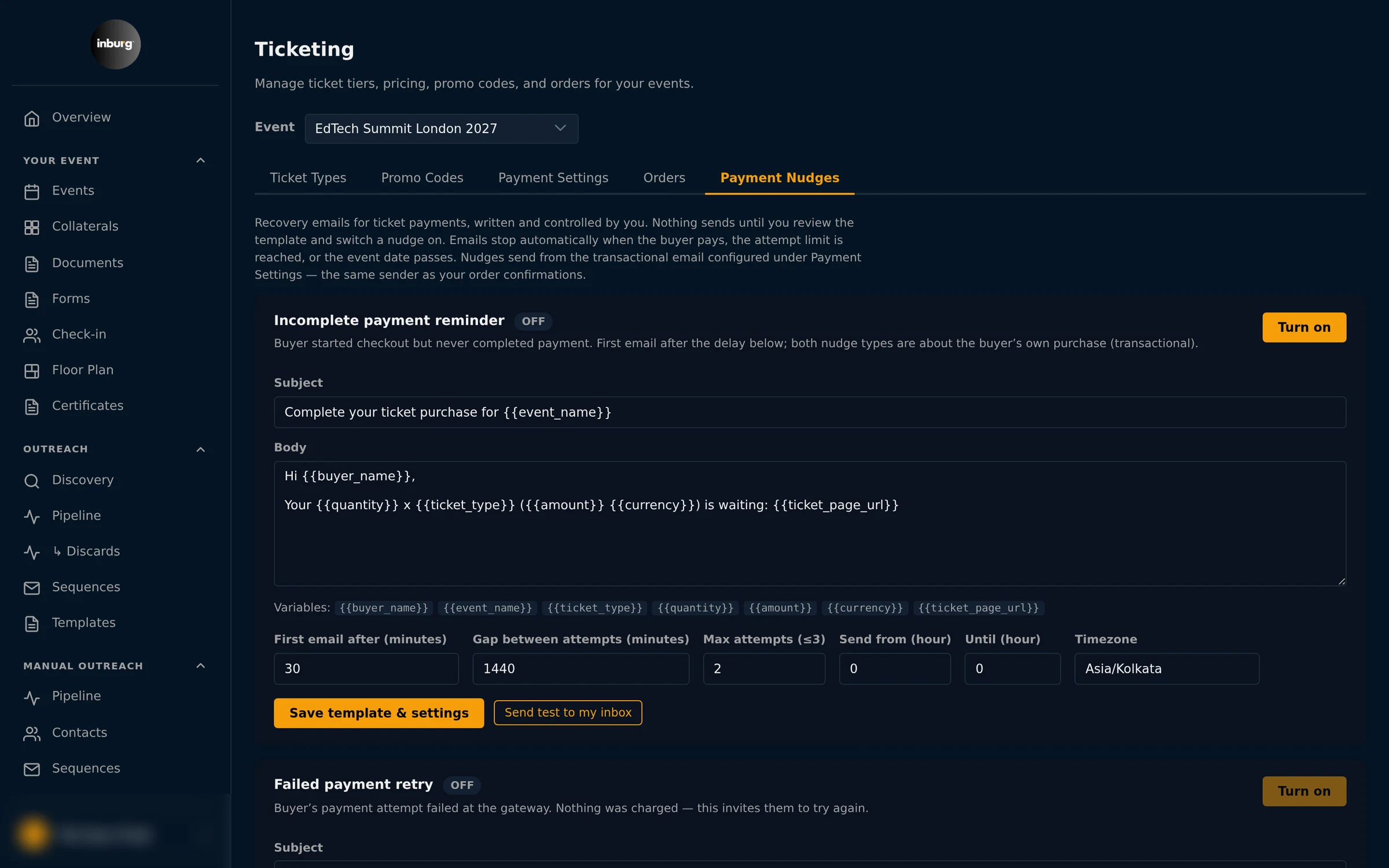Switch to Promo Codes tab
This screenshot has height=868, width=1389.
[x=422, y=178]
